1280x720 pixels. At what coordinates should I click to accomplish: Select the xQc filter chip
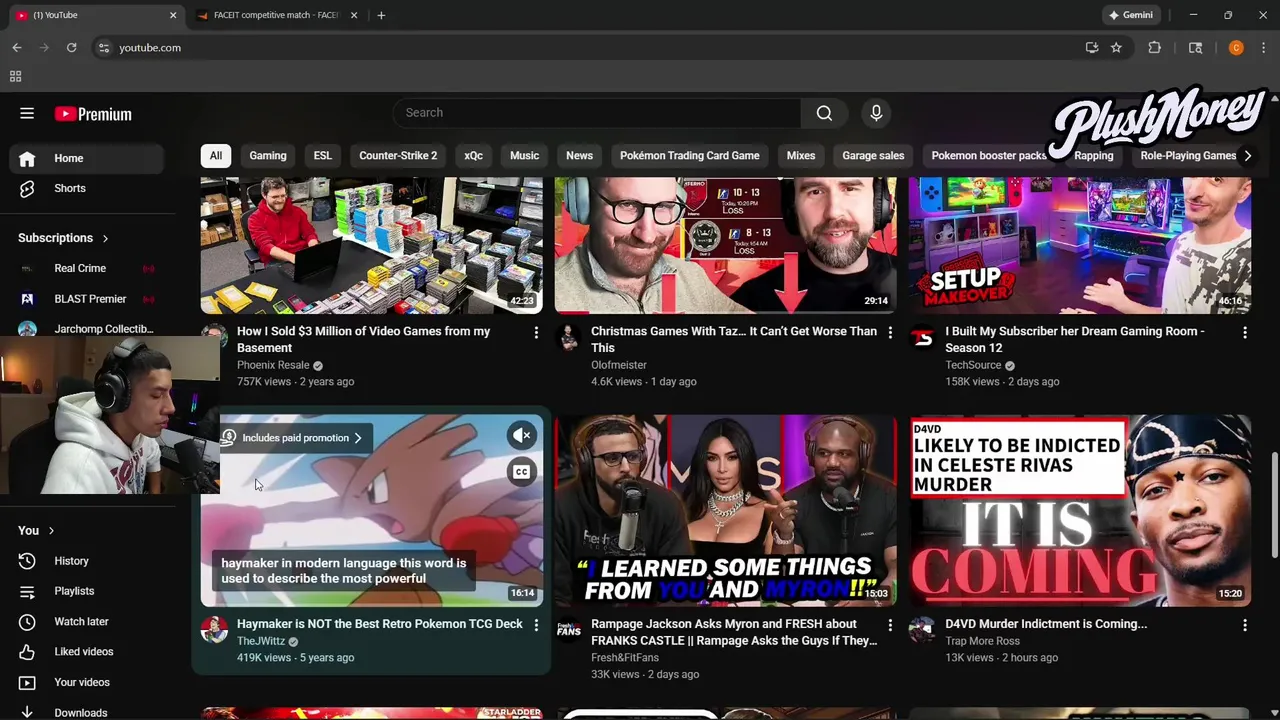[473, 155]
